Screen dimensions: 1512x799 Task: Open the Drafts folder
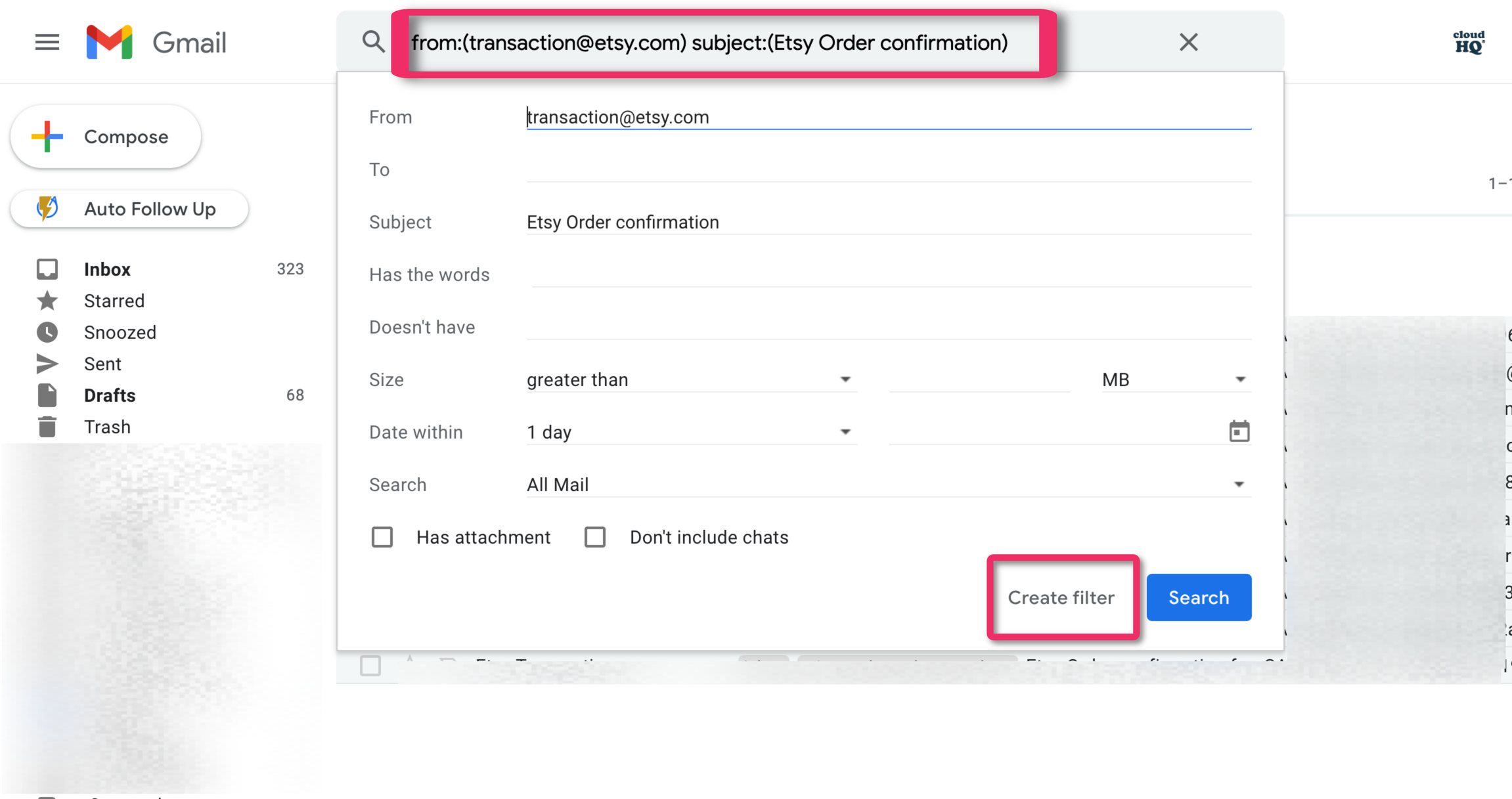point(110,395)
